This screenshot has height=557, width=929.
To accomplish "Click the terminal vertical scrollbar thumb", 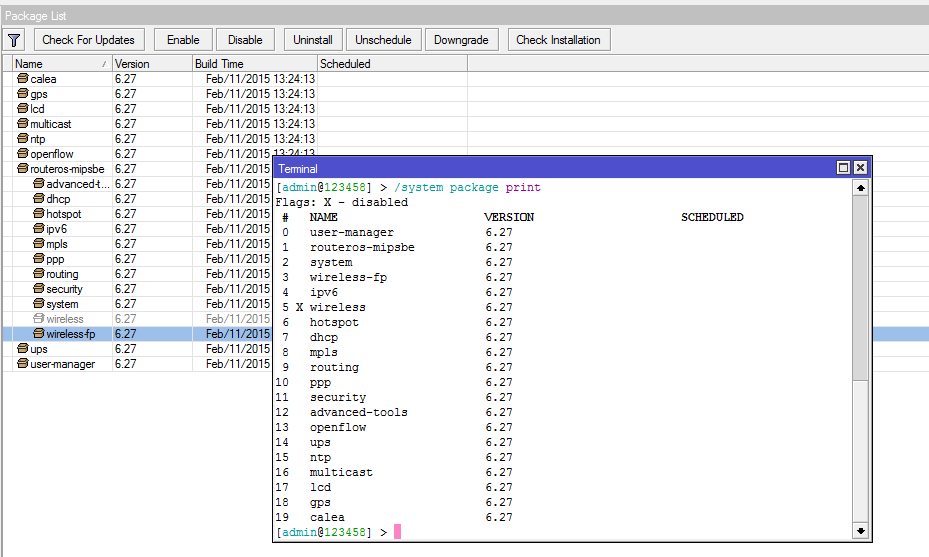I will tap(860, 289).
